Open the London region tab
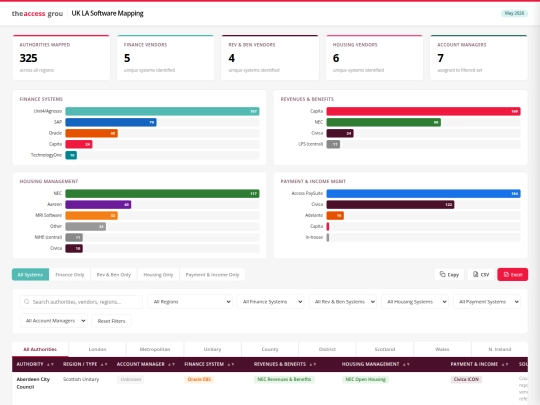Image resolution: width=540 pixels, height=405 pixels. (x=97, y=349)
